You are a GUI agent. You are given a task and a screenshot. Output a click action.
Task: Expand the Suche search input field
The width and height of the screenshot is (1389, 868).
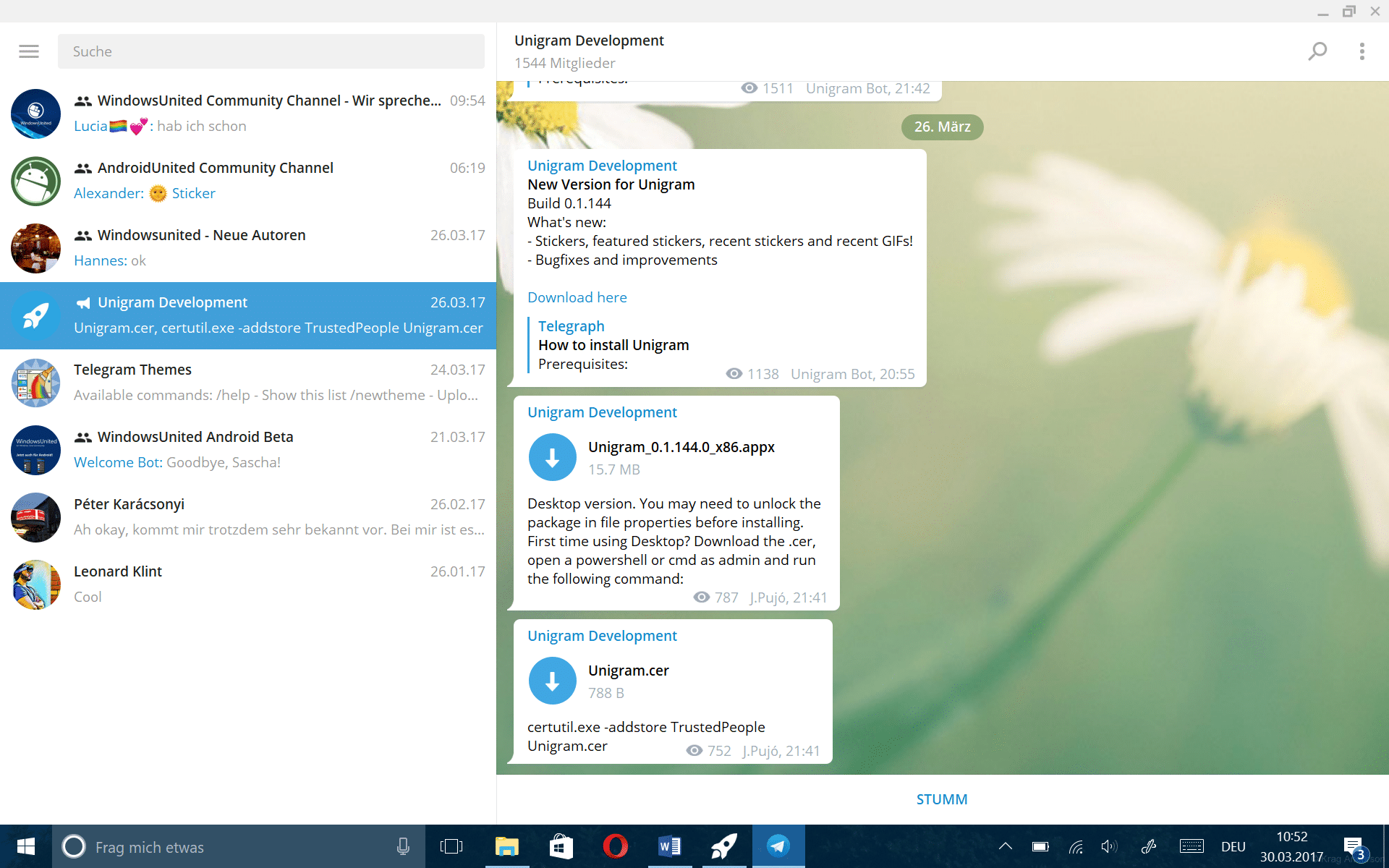(x=272, y=50)
